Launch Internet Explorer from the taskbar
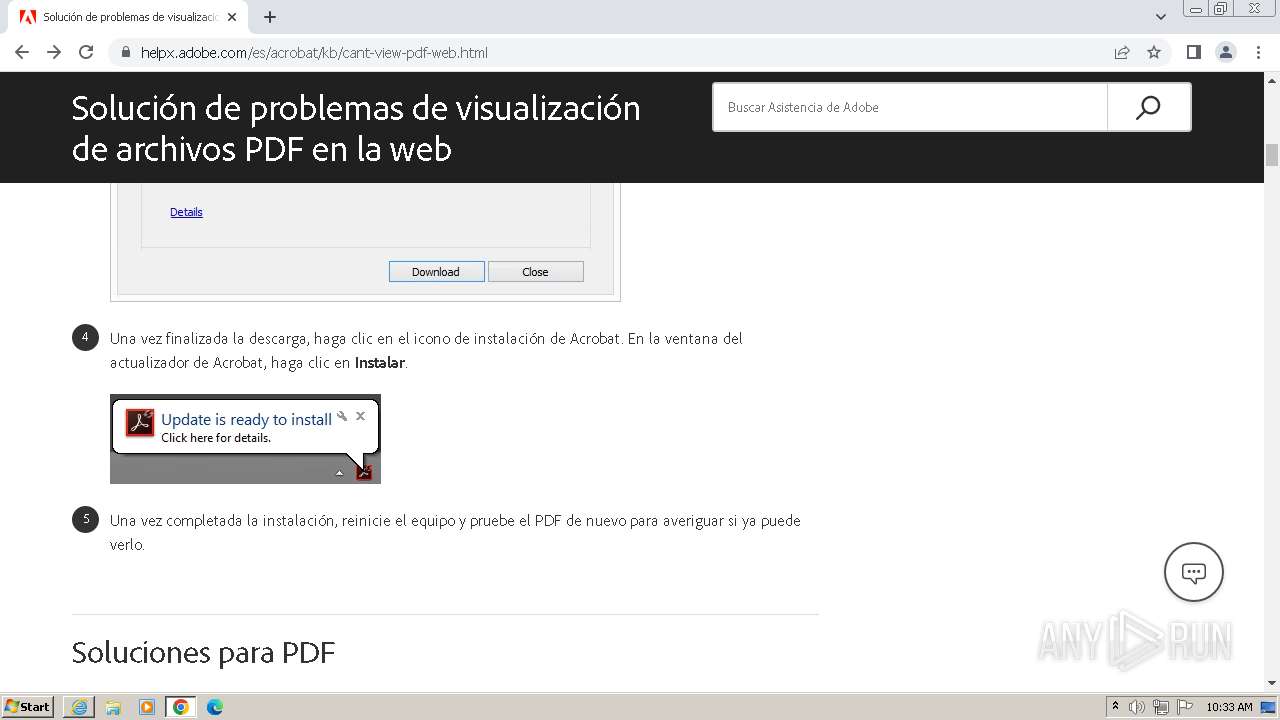The height and width of the screenshot is (720, 1280). tap(79, 707)
